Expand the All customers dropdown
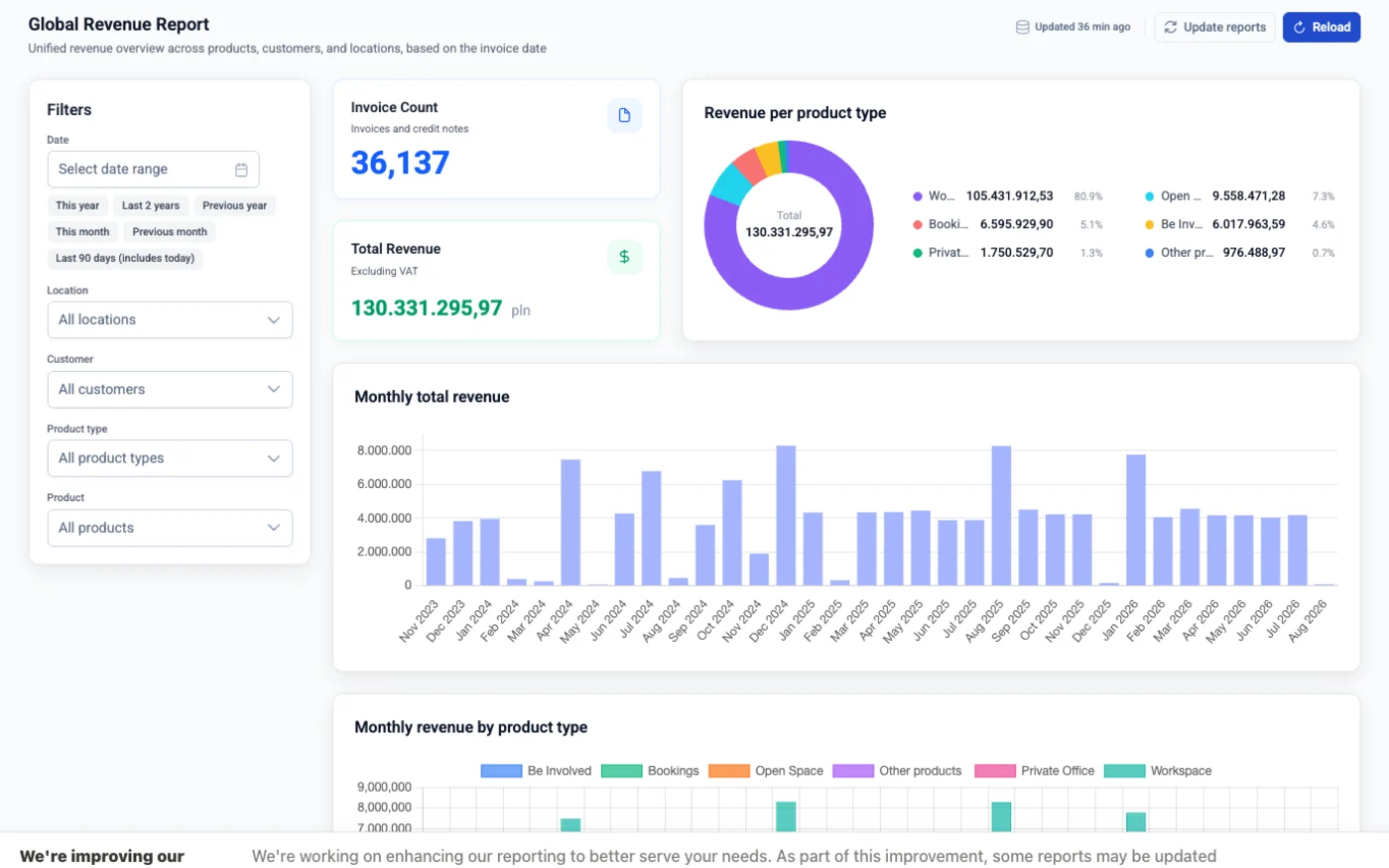The width and height of the screenshot is (1389, 868). tap(170, 390)
